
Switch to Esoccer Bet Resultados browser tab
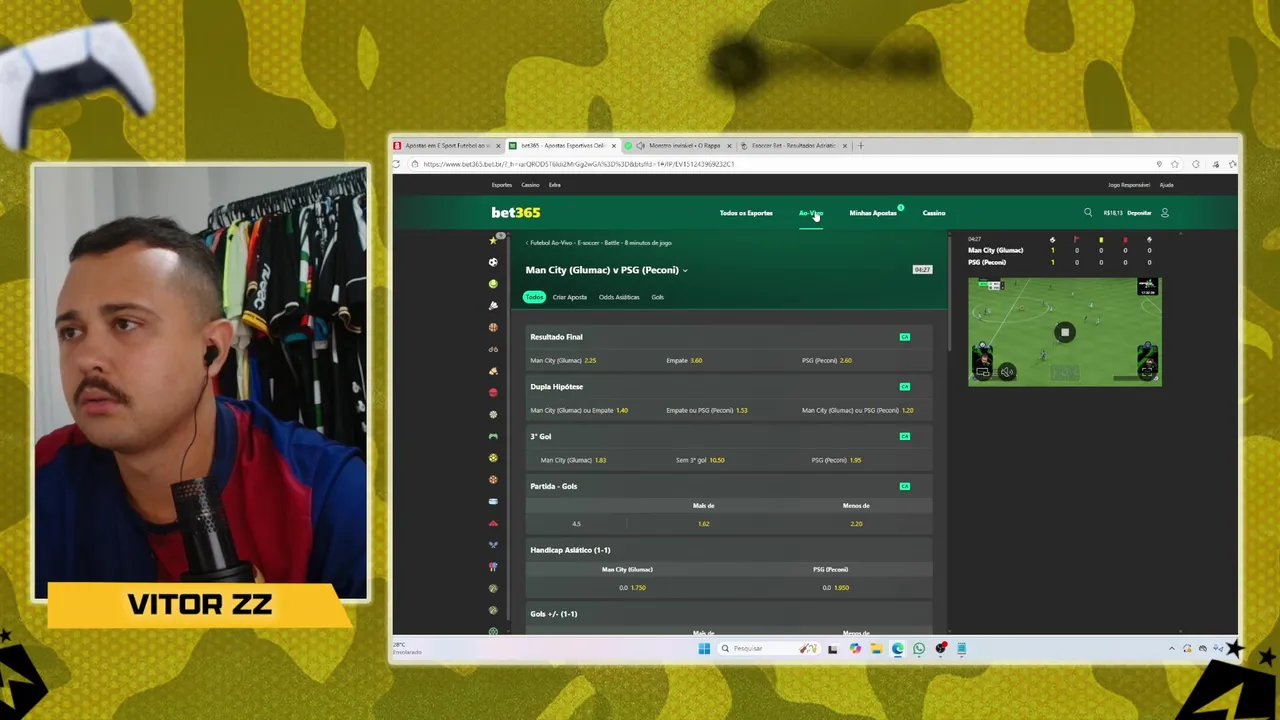click(x=795, y=145)
